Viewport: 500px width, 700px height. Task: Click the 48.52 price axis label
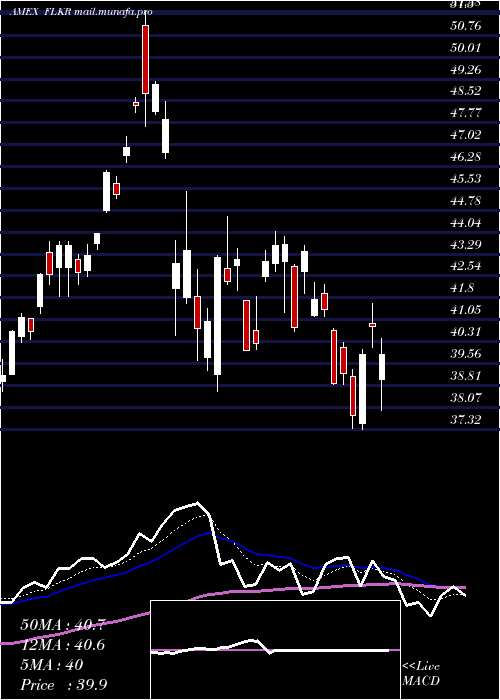(466, 91)
